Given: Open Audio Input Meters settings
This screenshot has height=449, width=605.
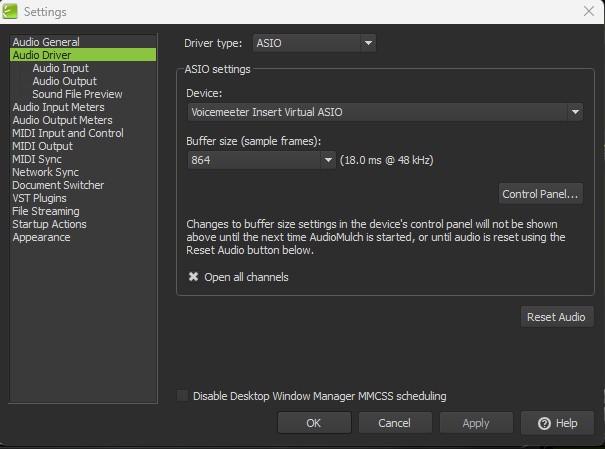Looking at the screenshot, I should (x=58, y=107).
